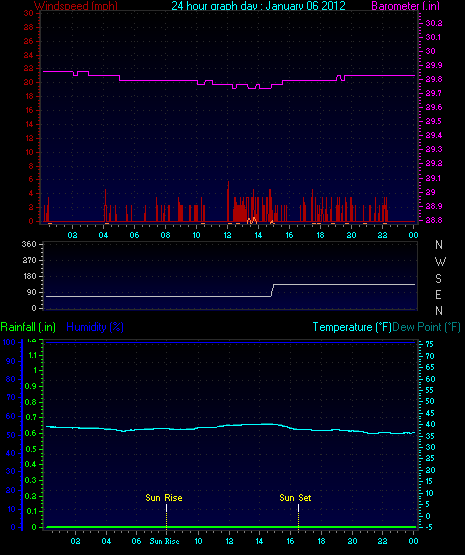Viewport: 465px width, 555px height.
Task: Click the Sun Set marker label
Action: 295,498
